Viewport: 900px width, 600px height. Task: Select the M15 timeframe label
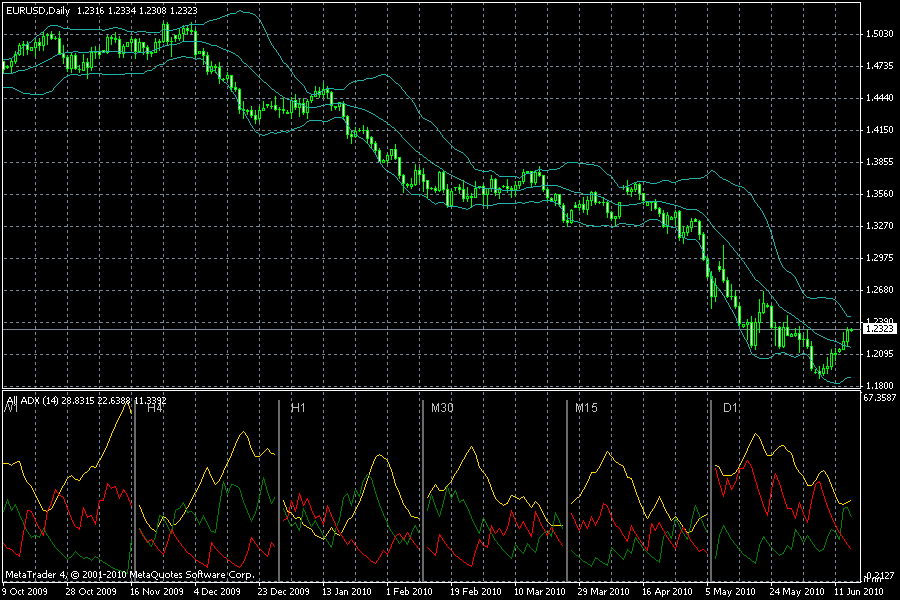click(586, 408)
